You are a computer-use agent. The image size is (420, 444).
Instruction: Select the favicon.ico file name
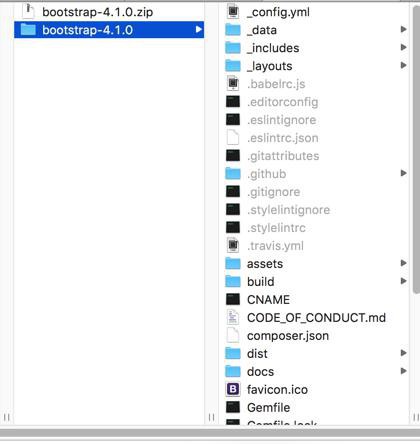pos(277,390)
